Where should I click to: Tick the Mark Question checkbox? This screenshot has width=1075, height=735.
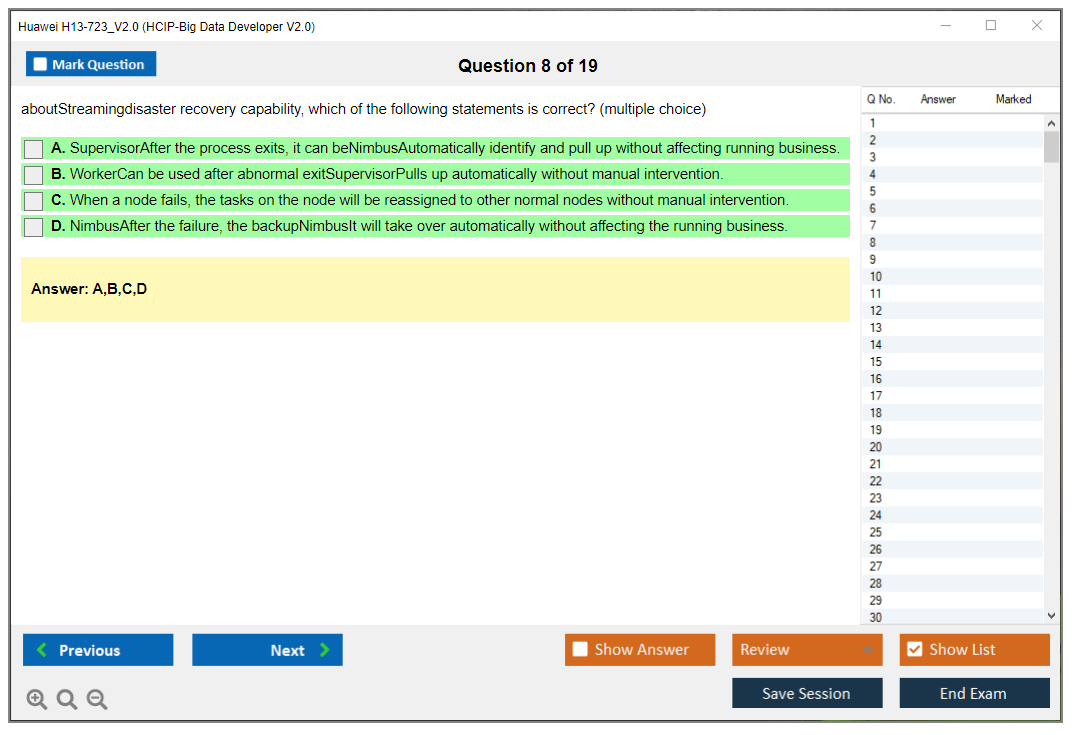pyautogui.click(x=41, y=65)
